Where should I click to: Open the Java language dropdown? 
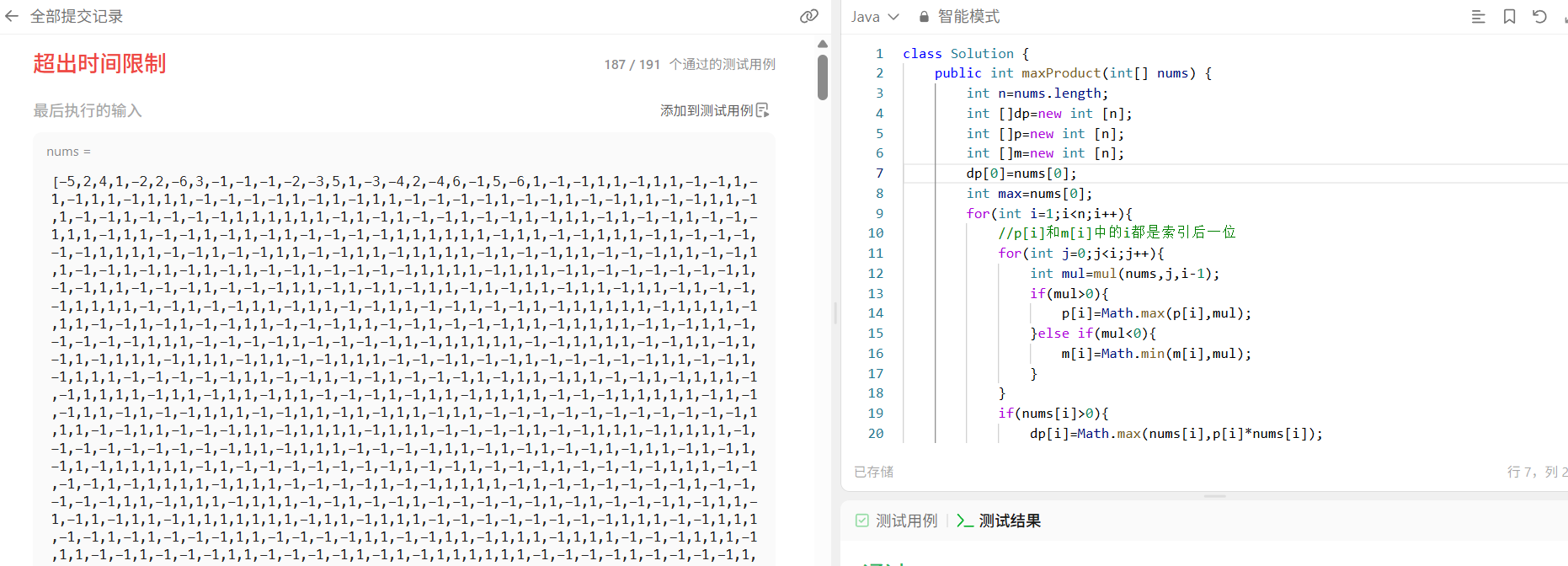pos(875,16)
